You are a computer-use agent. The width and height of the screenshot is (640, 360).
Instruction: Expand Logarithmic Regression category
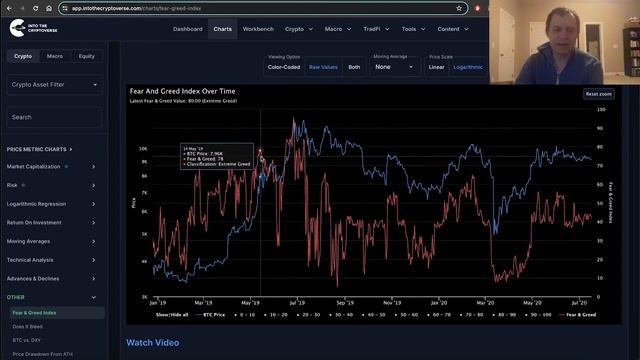(51, 204)
